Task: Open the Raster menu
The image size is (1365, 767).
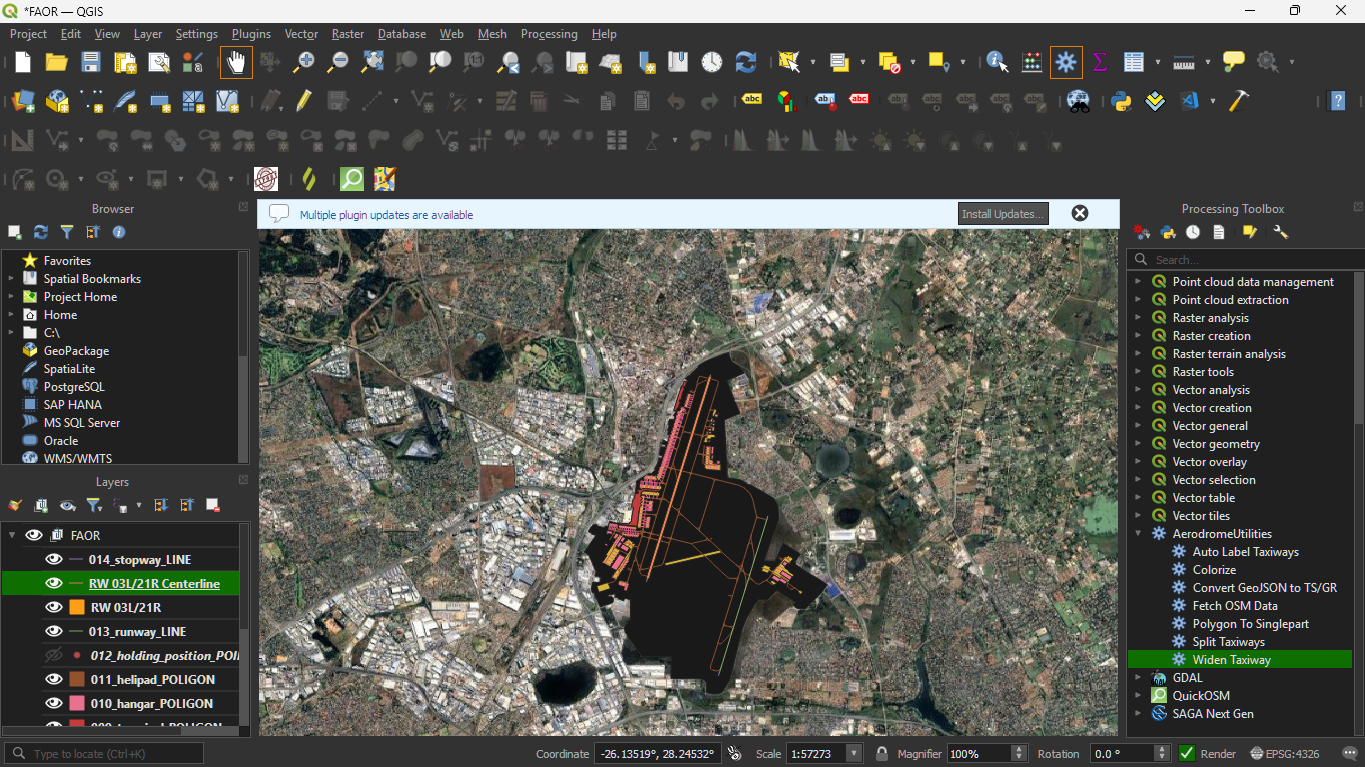Action: (x=348, y=34)
